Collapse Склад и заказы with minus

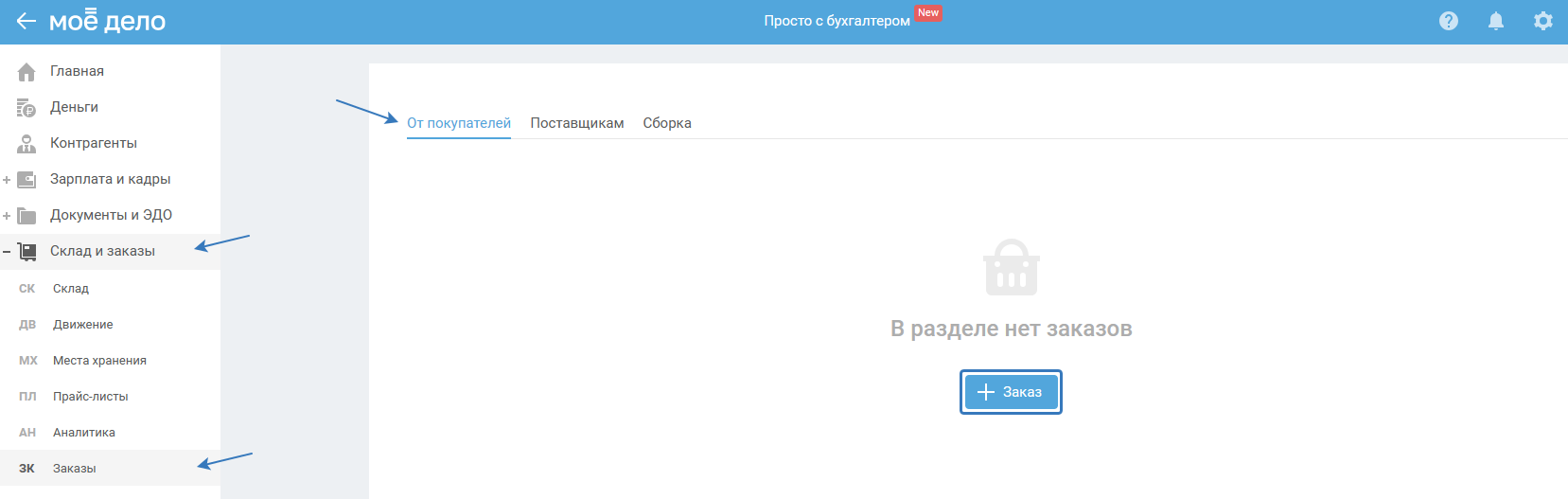(7, 251)
